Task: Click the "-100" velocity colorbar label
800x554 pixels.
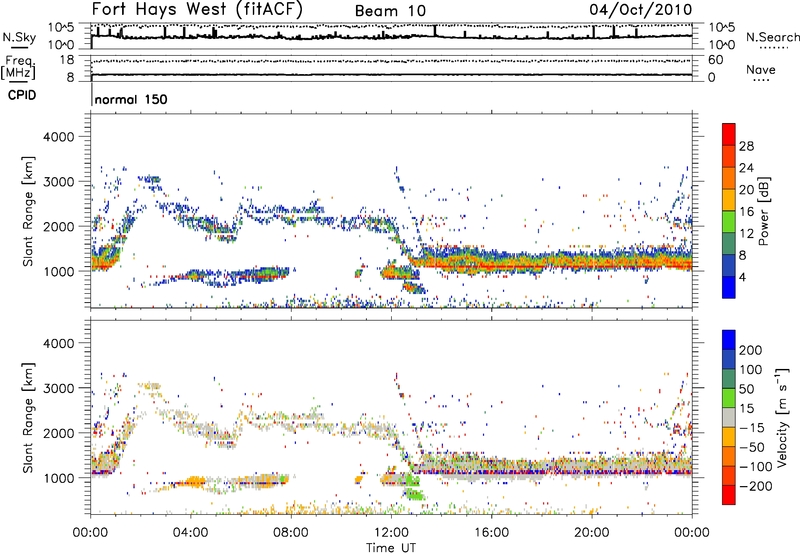Action: 756,466
